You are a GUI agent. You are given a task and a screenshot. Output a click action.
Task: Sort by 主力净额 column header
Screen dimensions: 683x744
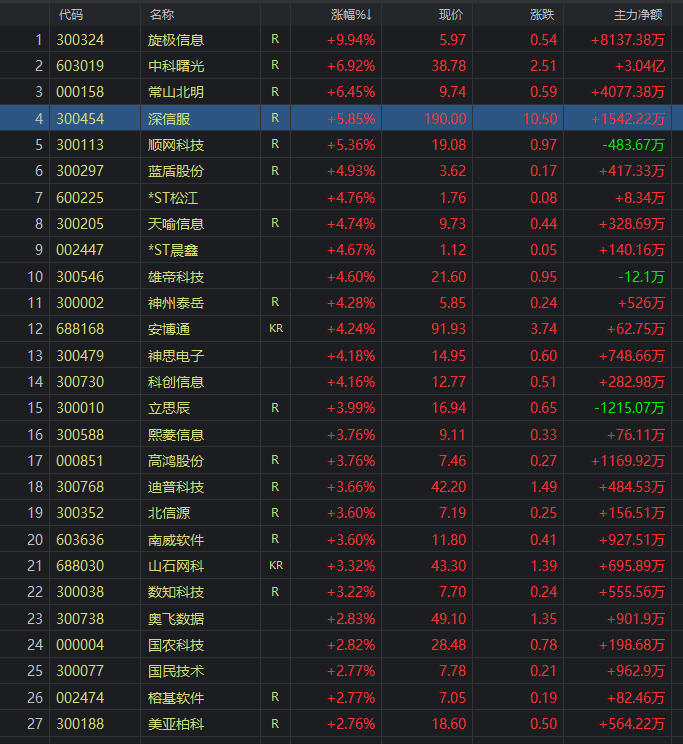(638, 15)
